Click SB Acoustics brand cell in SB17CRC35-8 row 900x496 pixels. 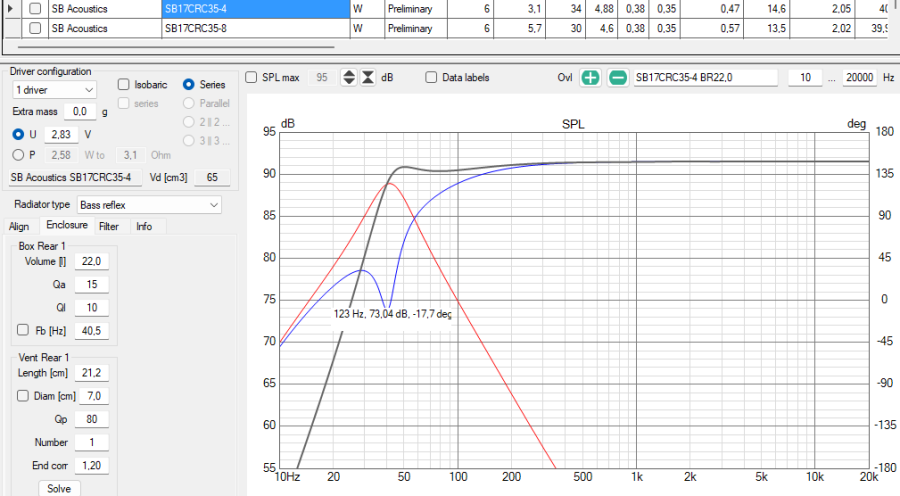tap(105, 28)
